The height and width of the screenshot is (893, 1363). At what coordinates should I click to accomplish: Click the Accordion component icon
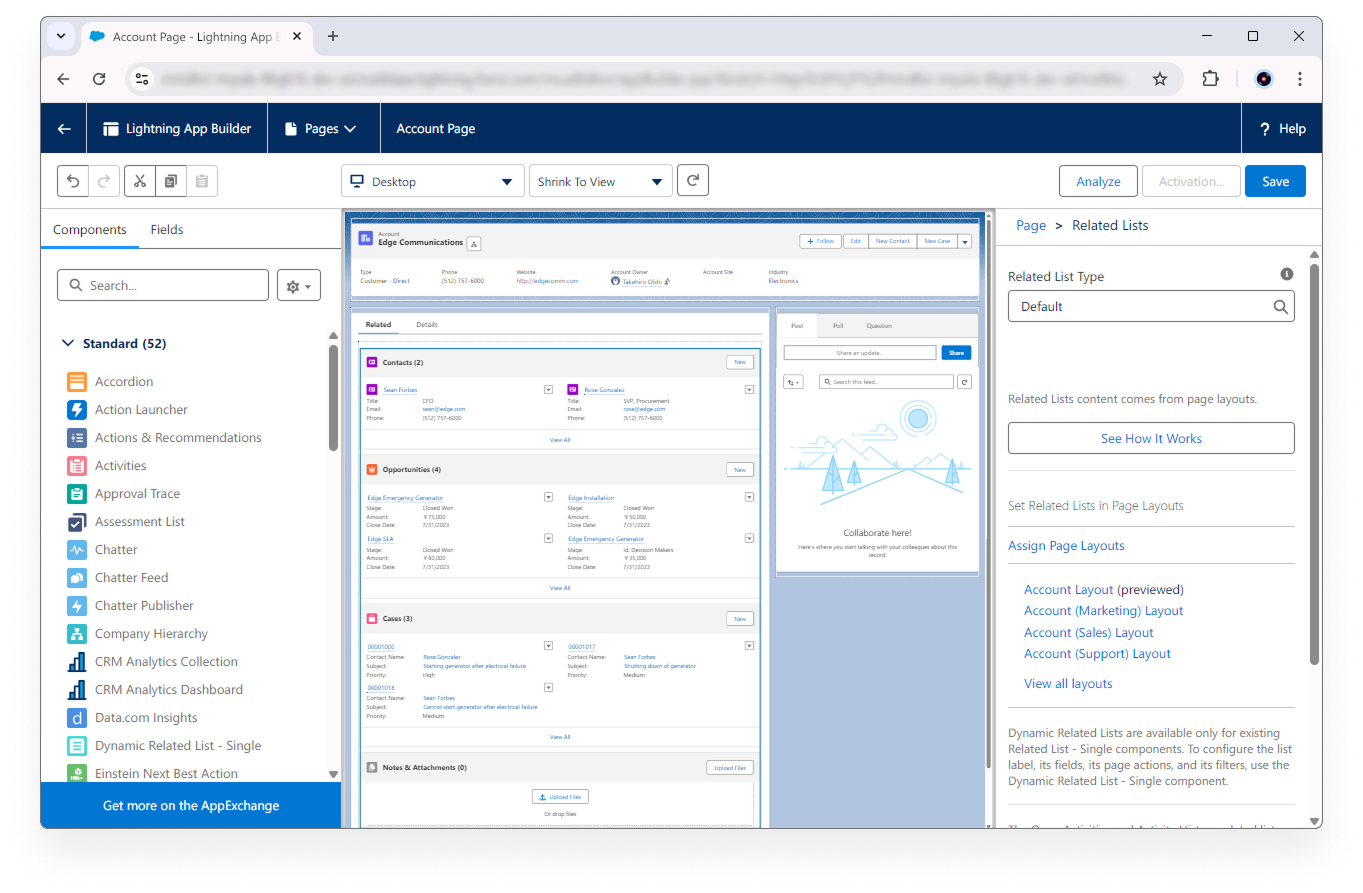coord(77,381)
